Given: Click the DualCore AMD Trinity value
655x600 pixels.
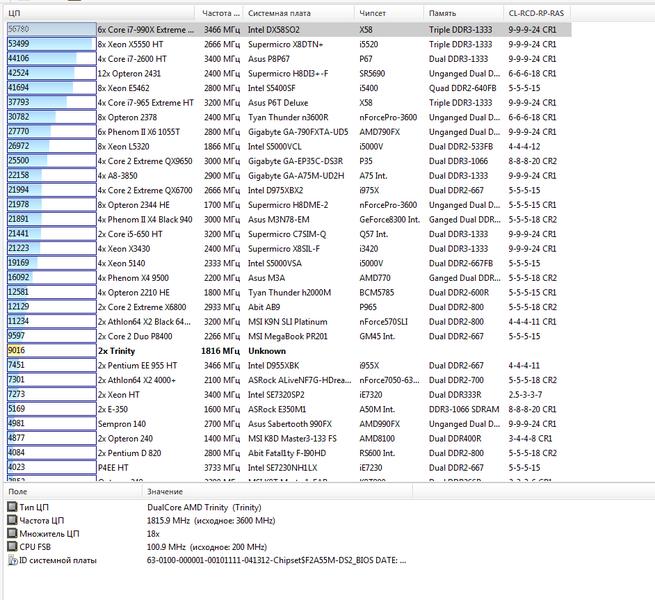Looking at the screenshot, I should (204, 507).
